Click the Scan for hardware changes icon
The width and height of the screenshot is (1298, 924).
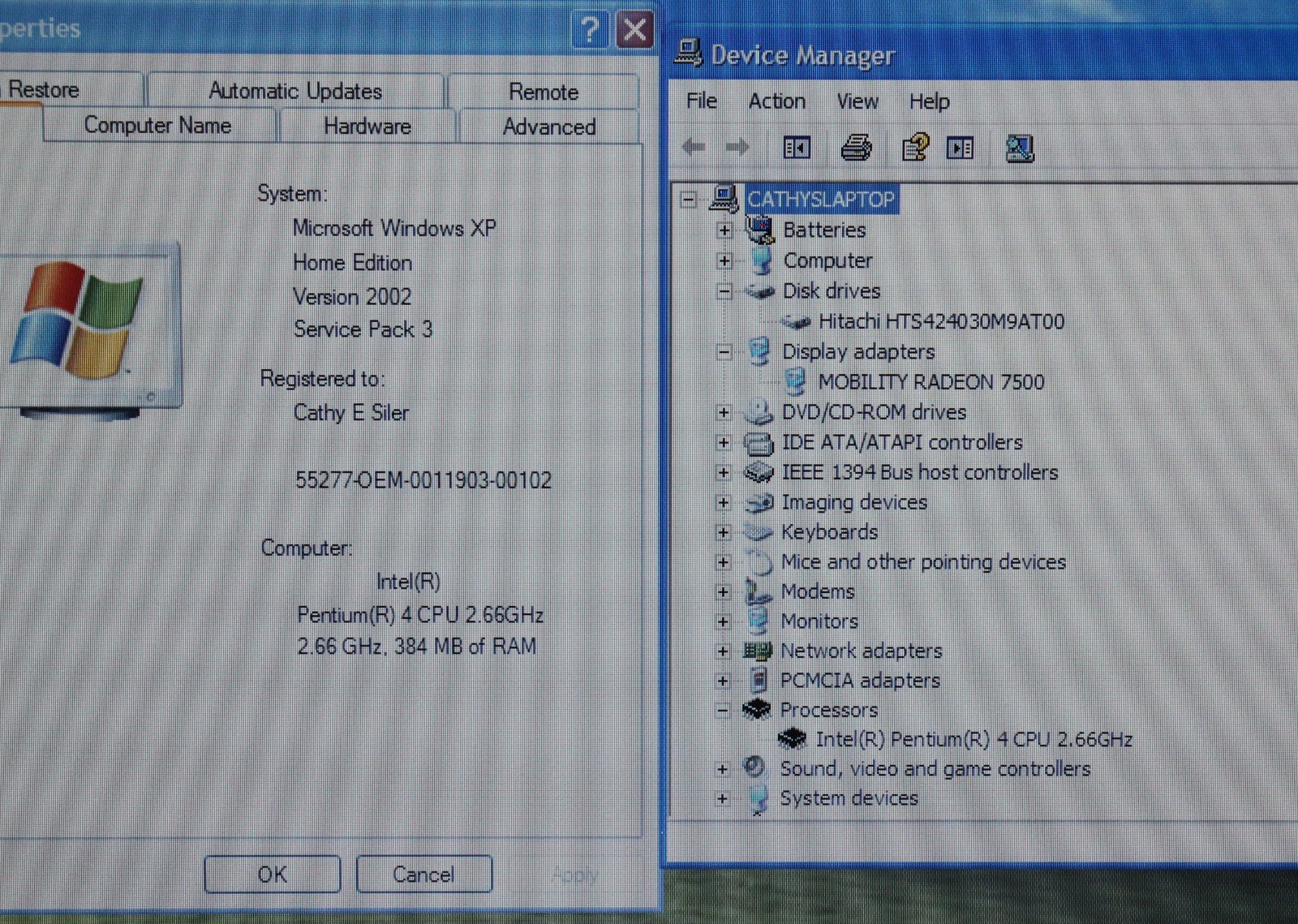[x=1020, y=148]
